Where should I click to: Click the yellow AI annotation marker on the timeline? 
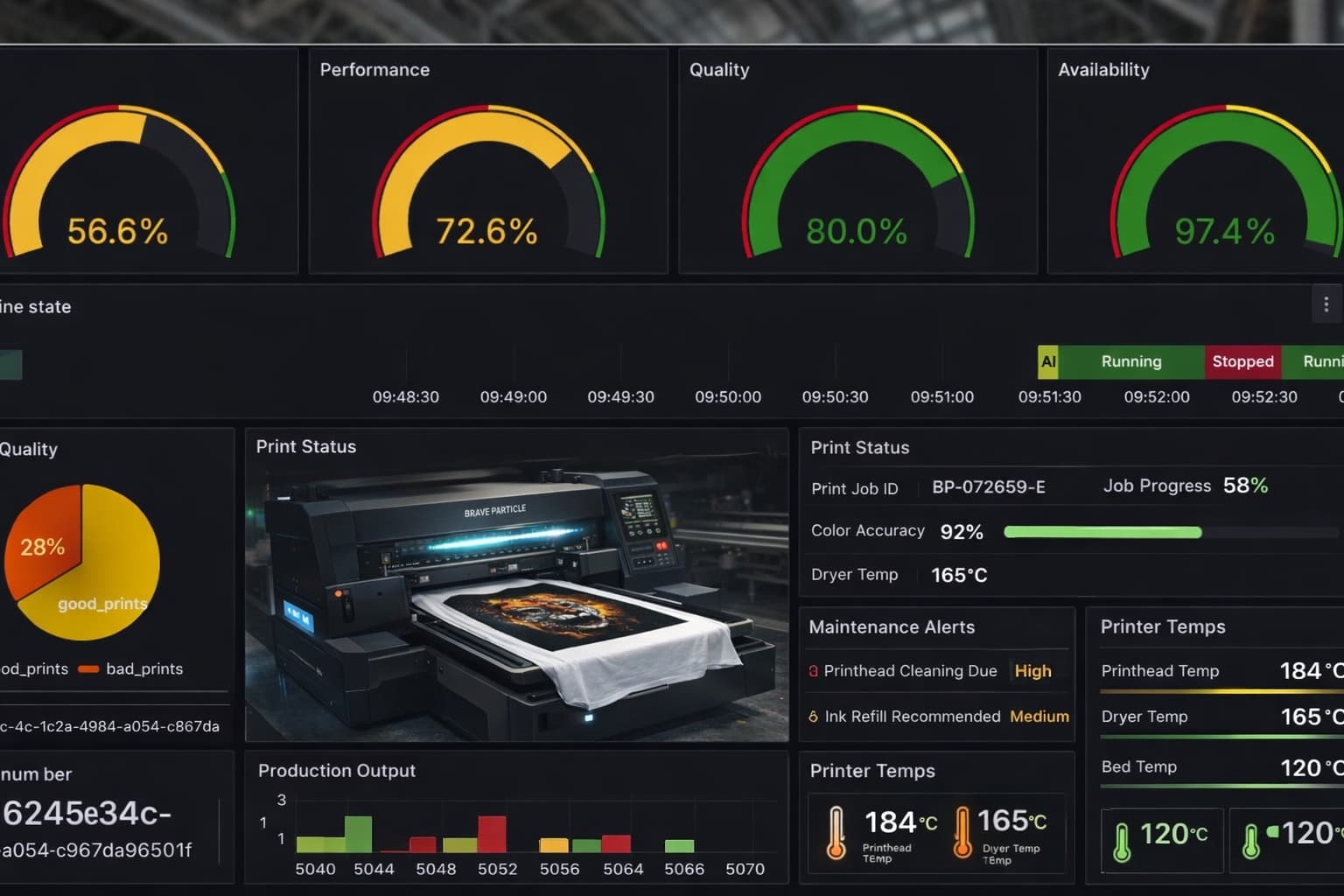coord(1048,361)
